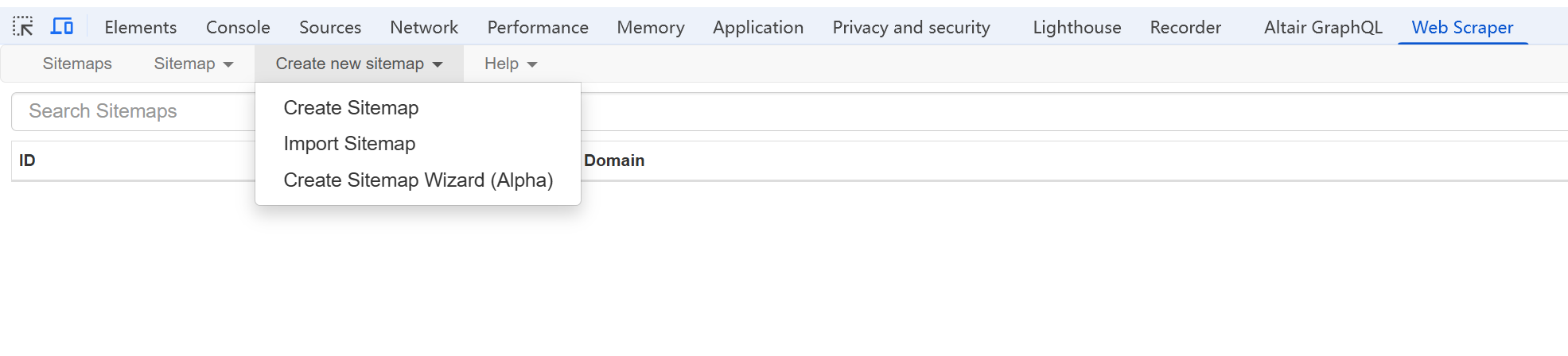The width and height of the screenshot is (1568, 356).
Task: Go to the Network tab
Action: point(424,27)
